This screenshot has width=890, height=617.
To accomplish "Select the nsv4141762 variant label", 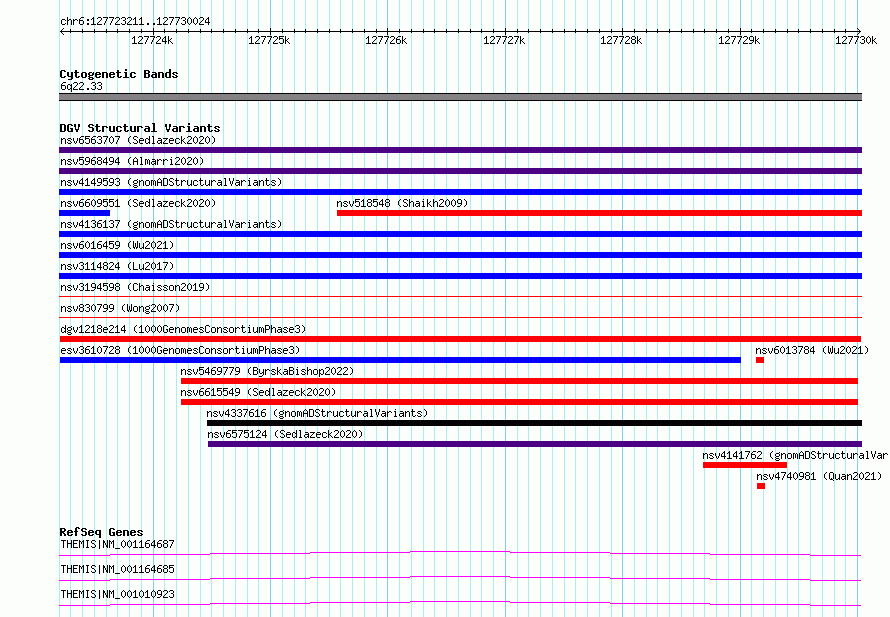I will (796, 455).
